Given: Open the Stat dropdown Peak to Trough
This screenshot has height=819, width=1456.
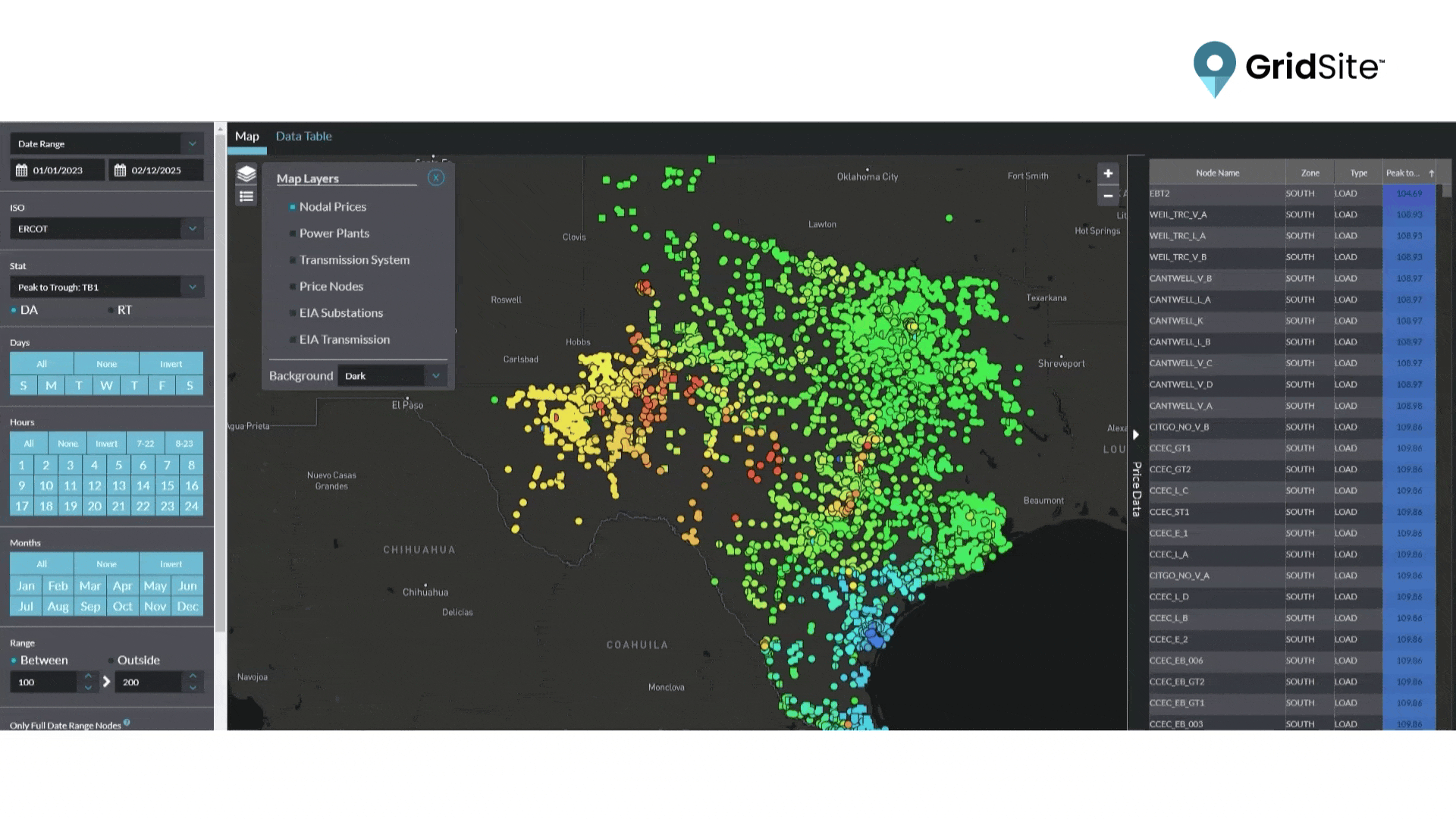Looking at the screenshot, I should click(107, 287).
